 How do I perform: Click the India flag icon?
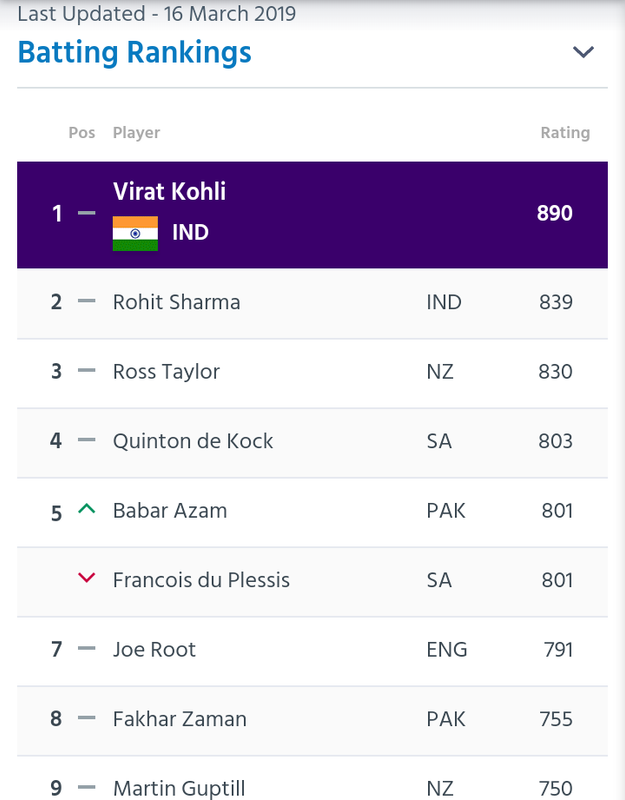click(x=135, y=234)
